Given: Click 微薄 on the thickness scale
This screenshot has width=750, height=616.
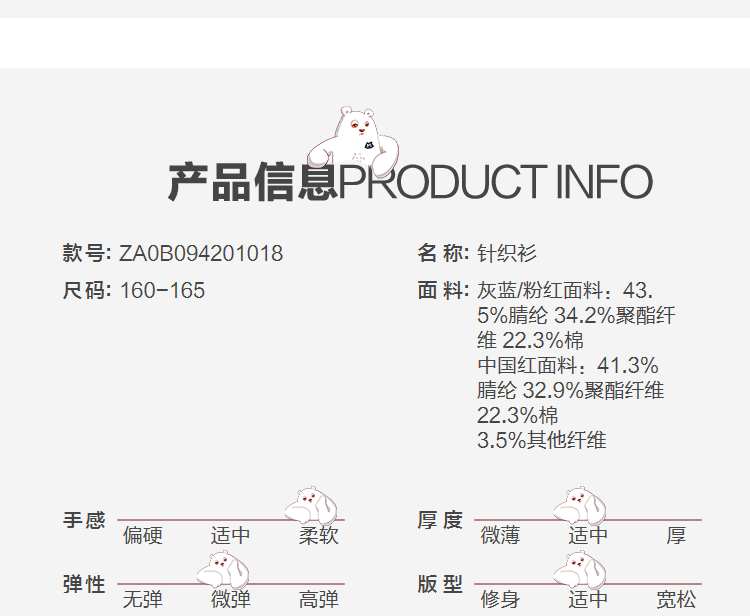Looking at the screenshot, I should tap(500, 535).
